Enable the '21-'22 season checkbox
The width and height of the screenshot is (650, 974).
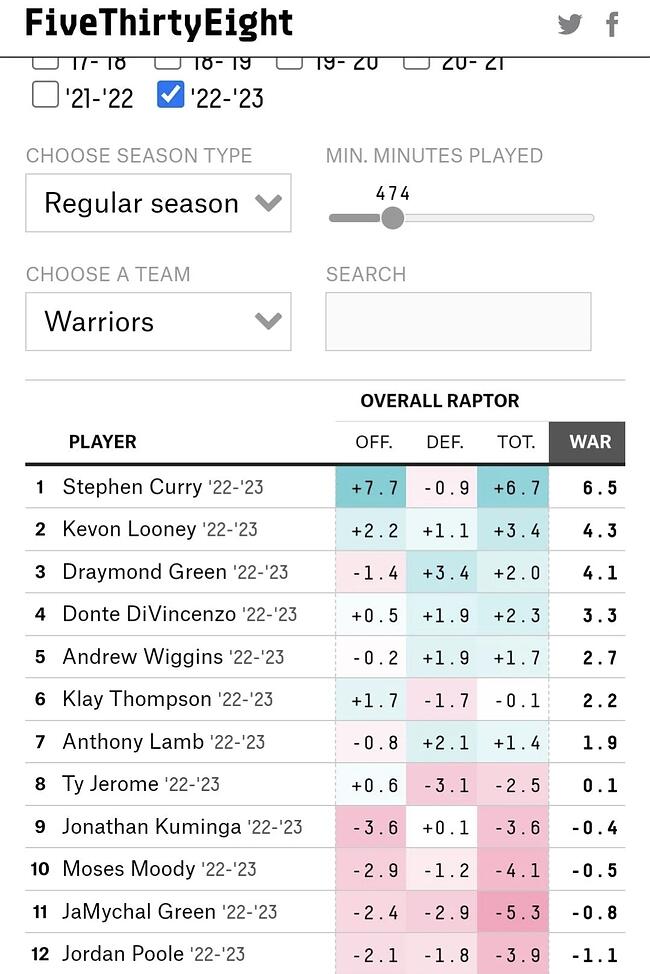45,95
